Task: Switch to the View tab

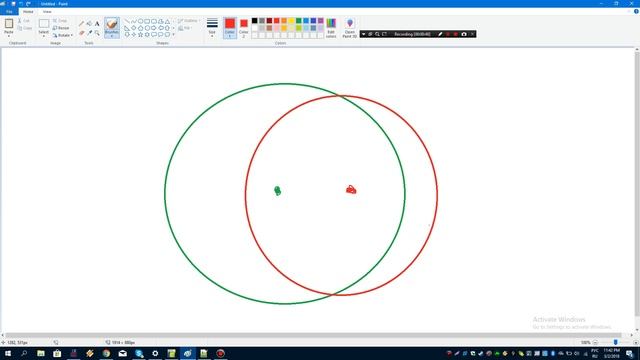Action: [47, 12]
